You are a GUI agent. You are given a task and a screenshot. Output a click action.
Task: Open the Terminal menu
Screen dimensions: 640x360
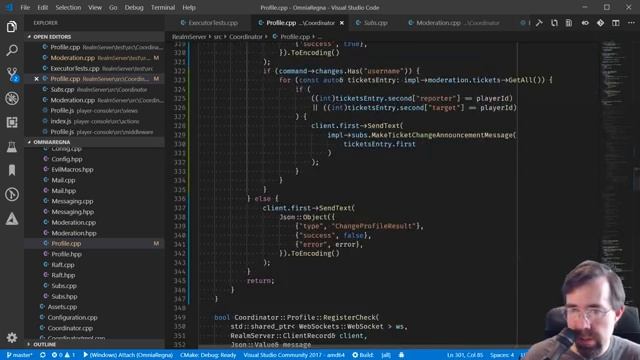(x=163, y=7)
